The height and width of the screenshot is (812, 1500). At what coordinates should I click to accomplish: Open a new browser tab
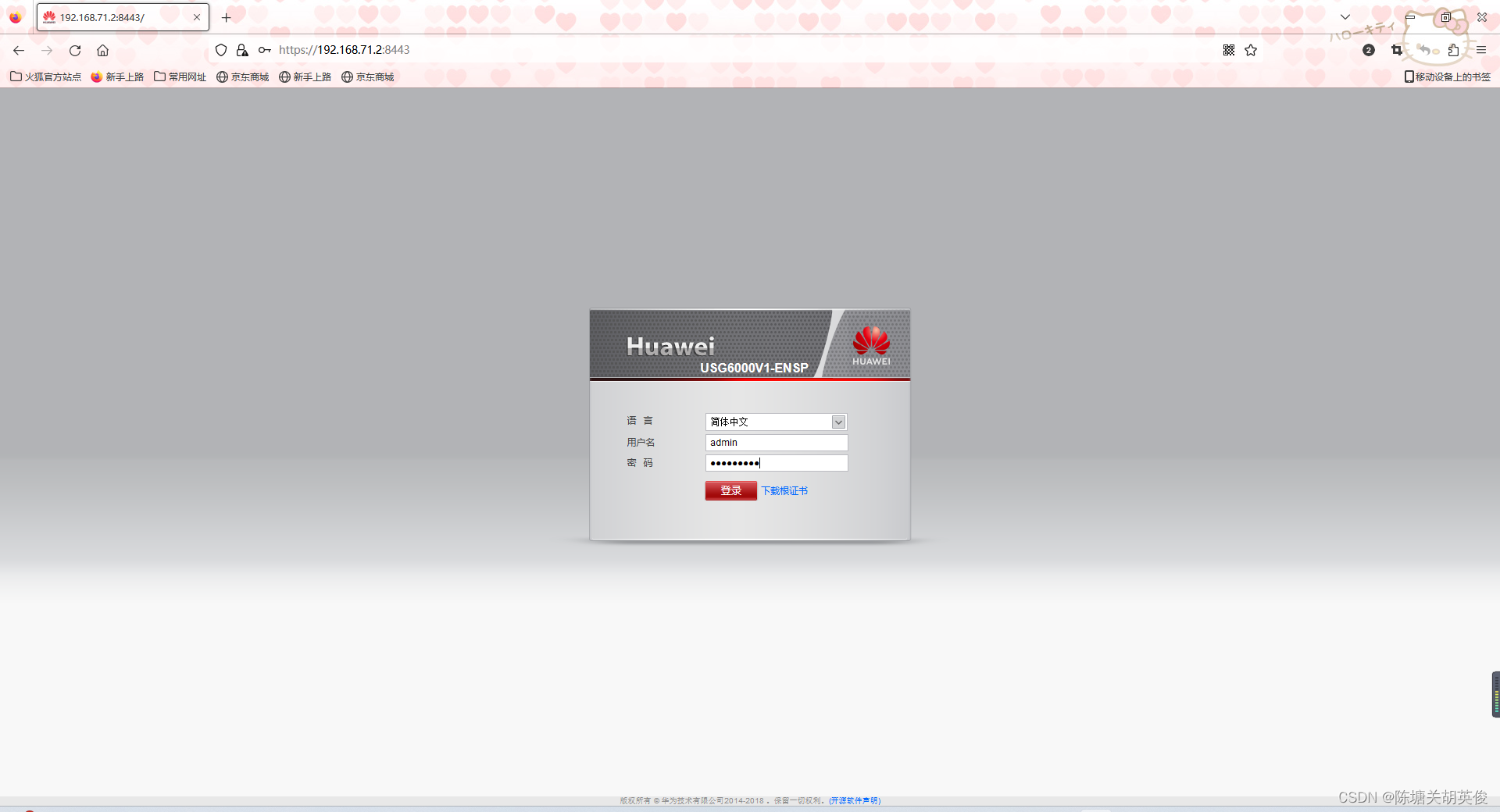(227, 17)
